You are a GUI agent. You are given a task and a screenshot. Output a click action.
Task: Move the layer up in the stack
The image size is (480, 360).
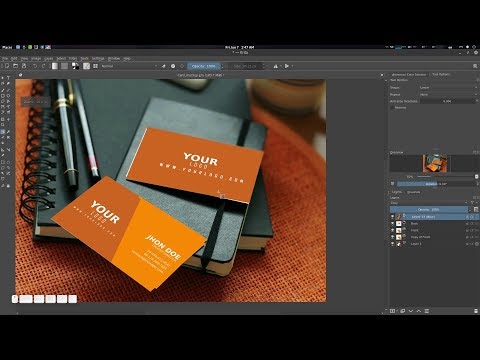tap(419, 311)
